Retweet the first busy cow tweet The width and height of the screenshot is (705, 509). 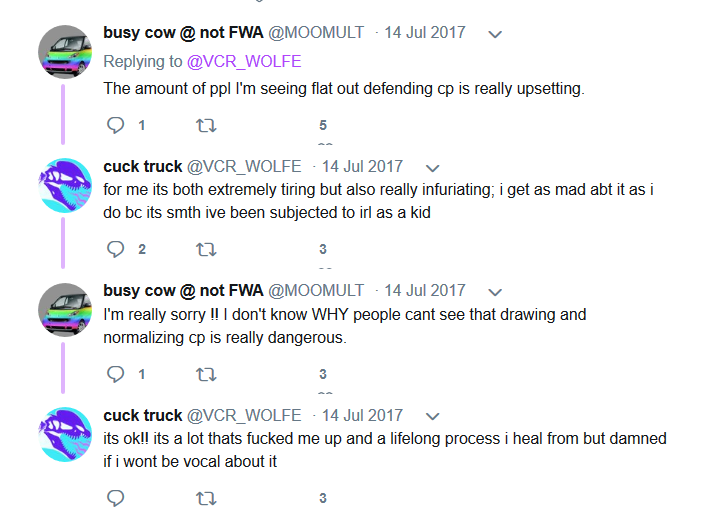(206, 125)
